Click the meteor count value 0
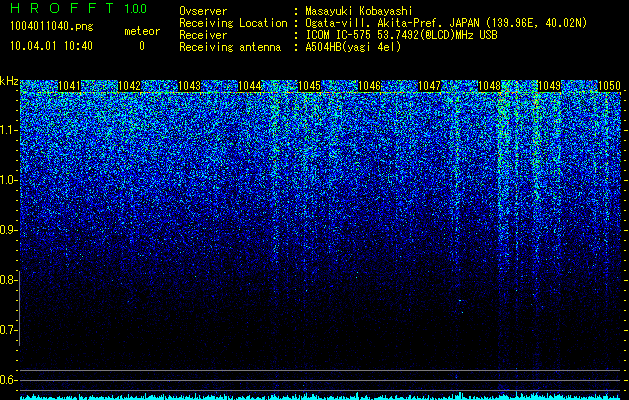 (142, 46)
